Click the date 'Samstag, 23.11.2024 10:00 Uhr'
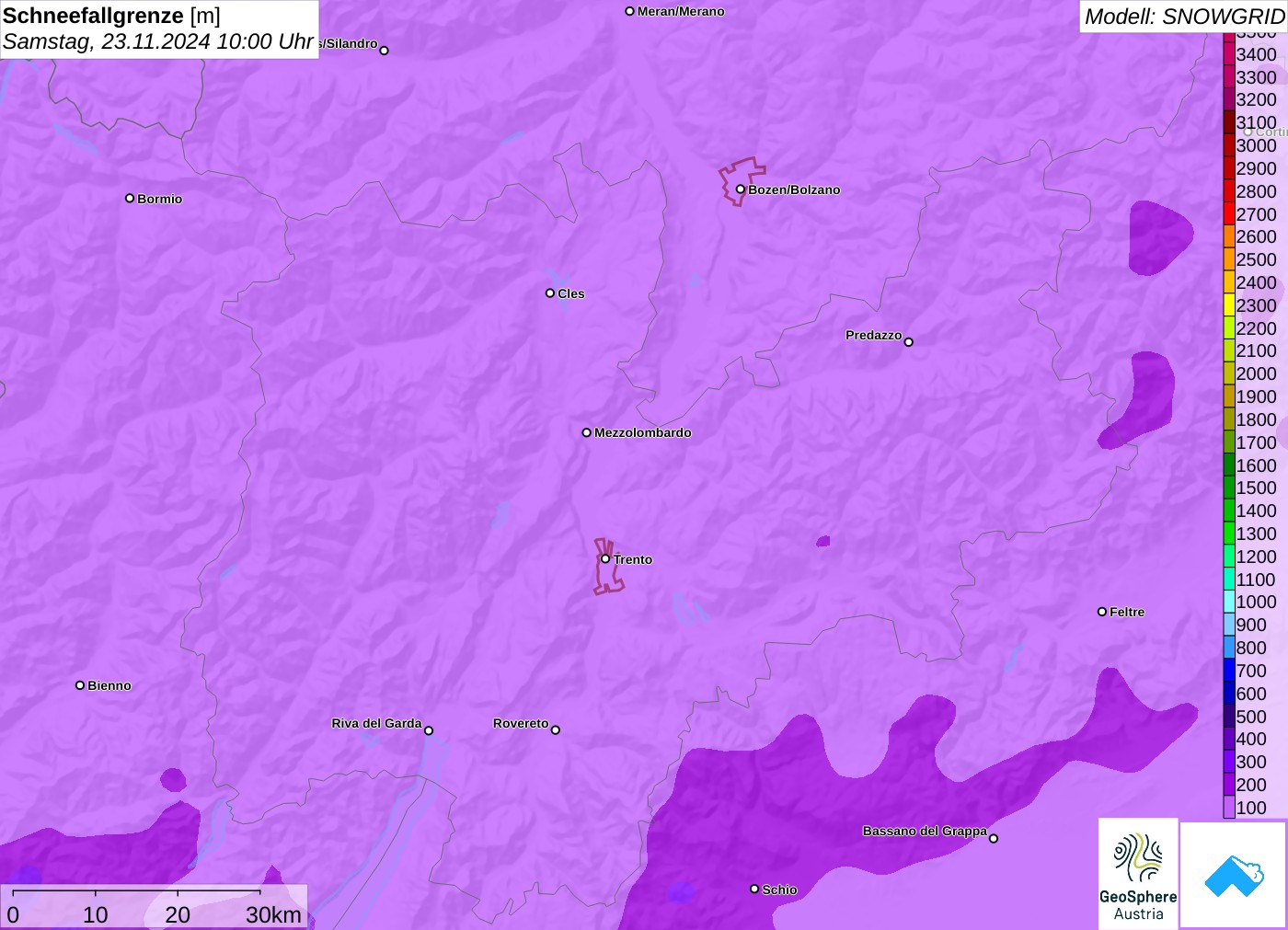Image resolution: width=1288 pixels, height=930 pixels. (159, 41)
